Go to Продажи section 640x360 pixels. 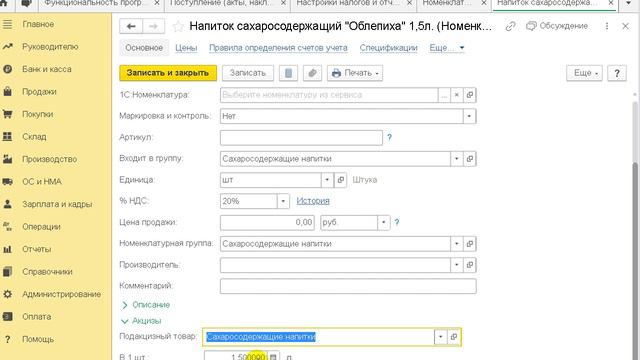coord(39,91)
